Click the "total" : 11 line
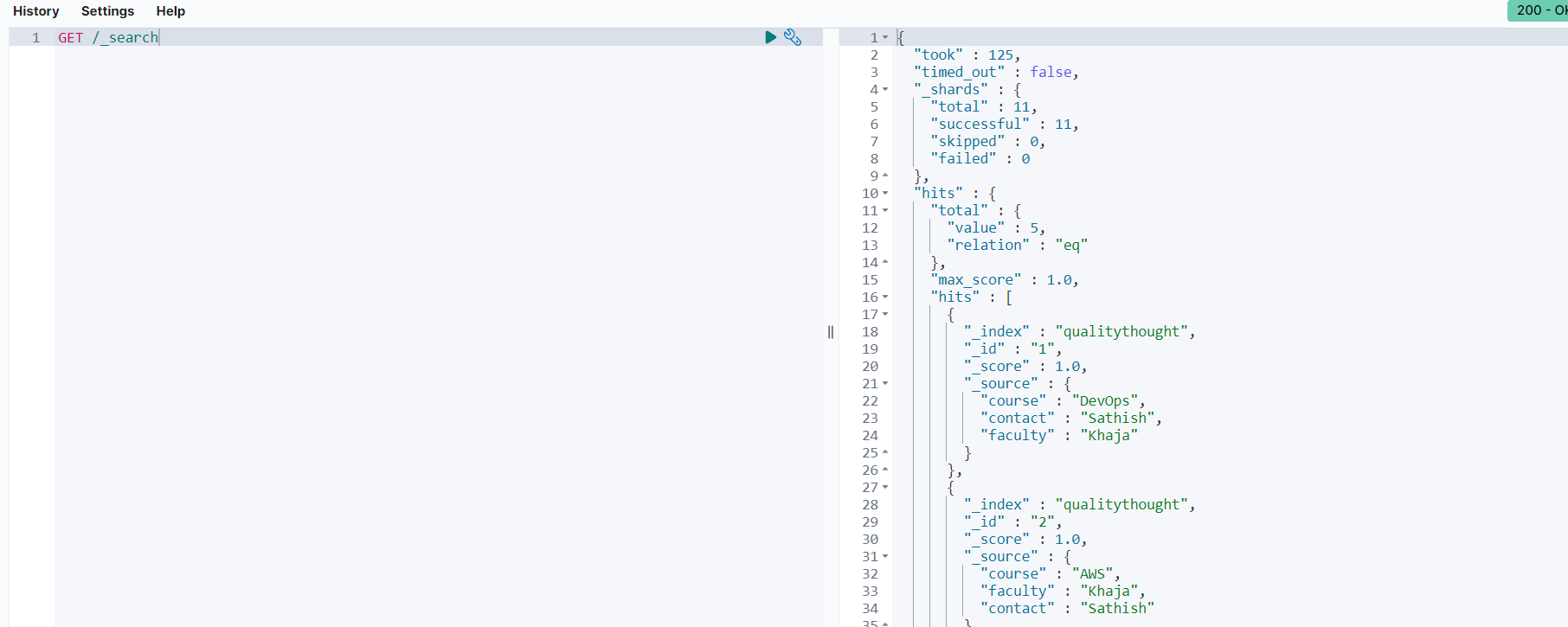1568x627 pixels. [x=984, y=106]
